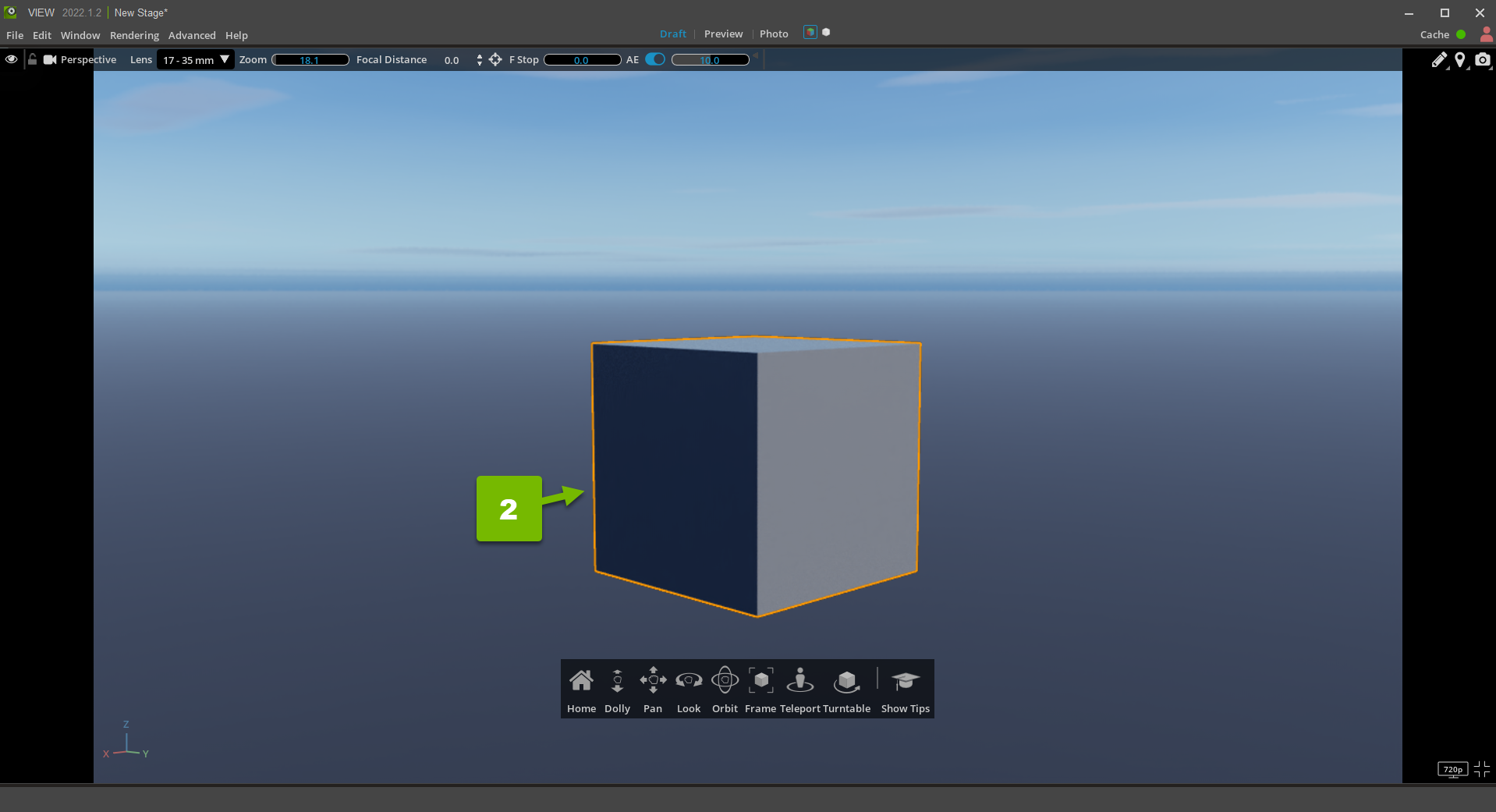Switch to Photo render mode
Viewport: 1496px width, 812px height.
coord(774,34)
